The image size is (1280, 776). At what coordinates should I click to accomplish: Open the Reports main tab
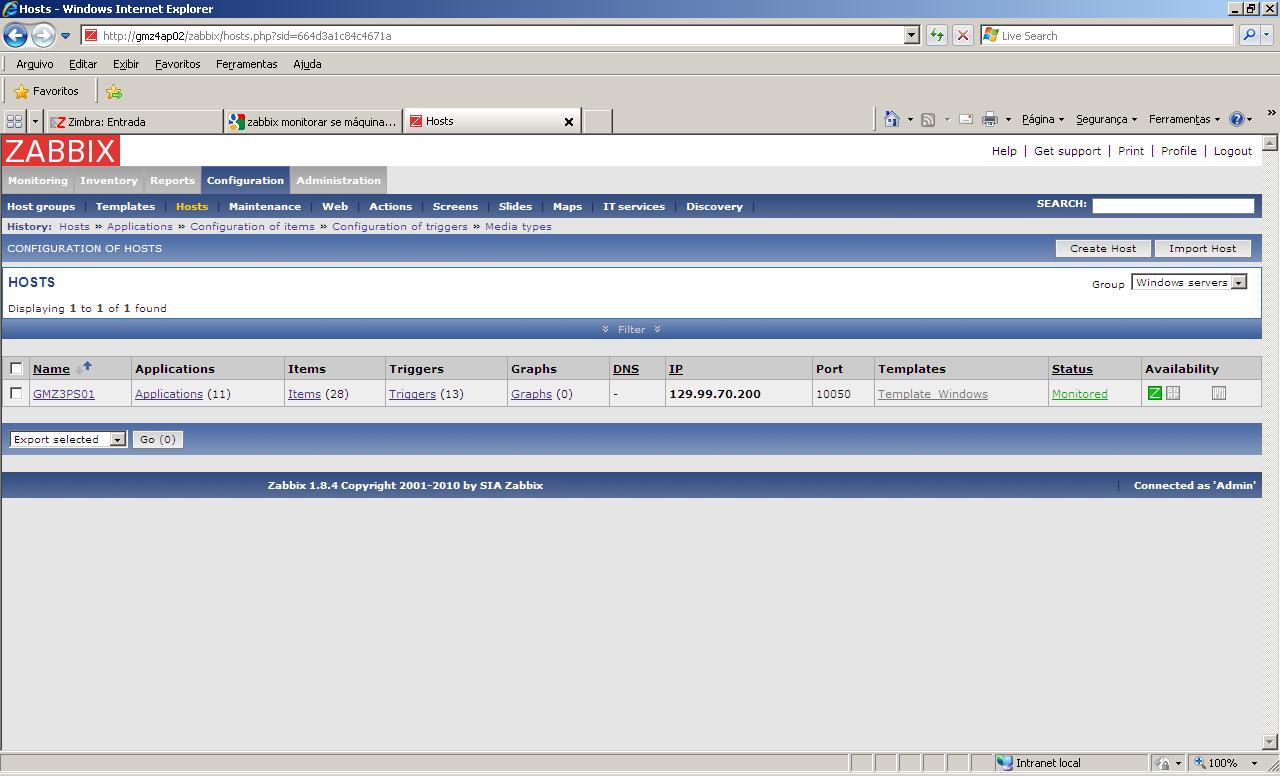[x=172, y=181]
